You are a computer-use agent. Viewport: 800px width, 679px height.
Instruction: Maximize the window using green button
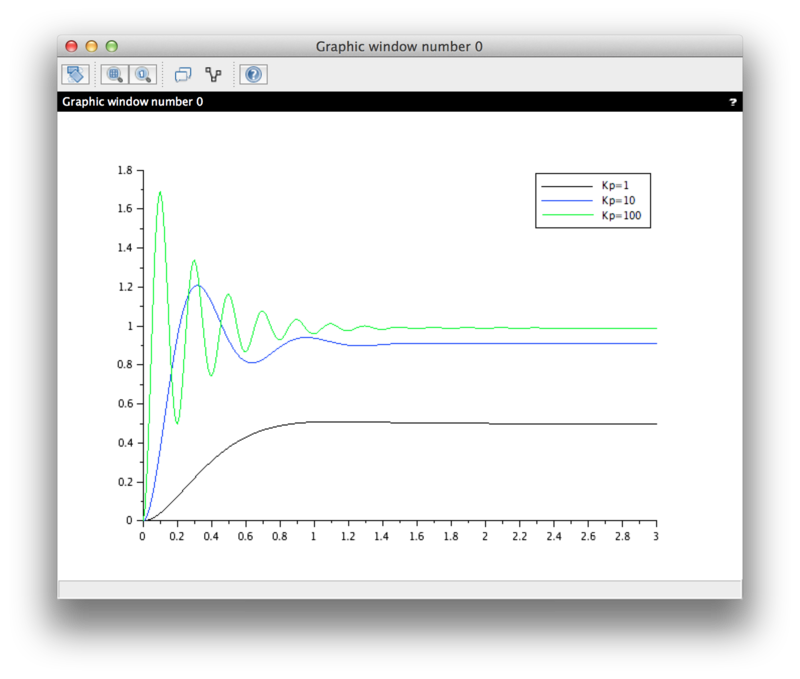(112, 46)
